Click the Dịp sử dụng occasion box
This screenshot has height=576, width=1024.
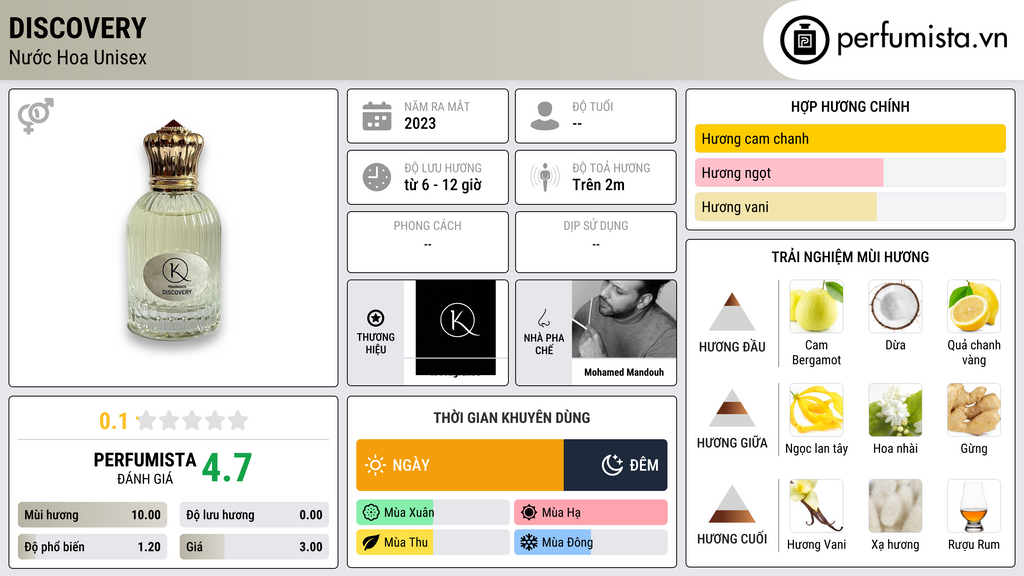coord(596,242)
